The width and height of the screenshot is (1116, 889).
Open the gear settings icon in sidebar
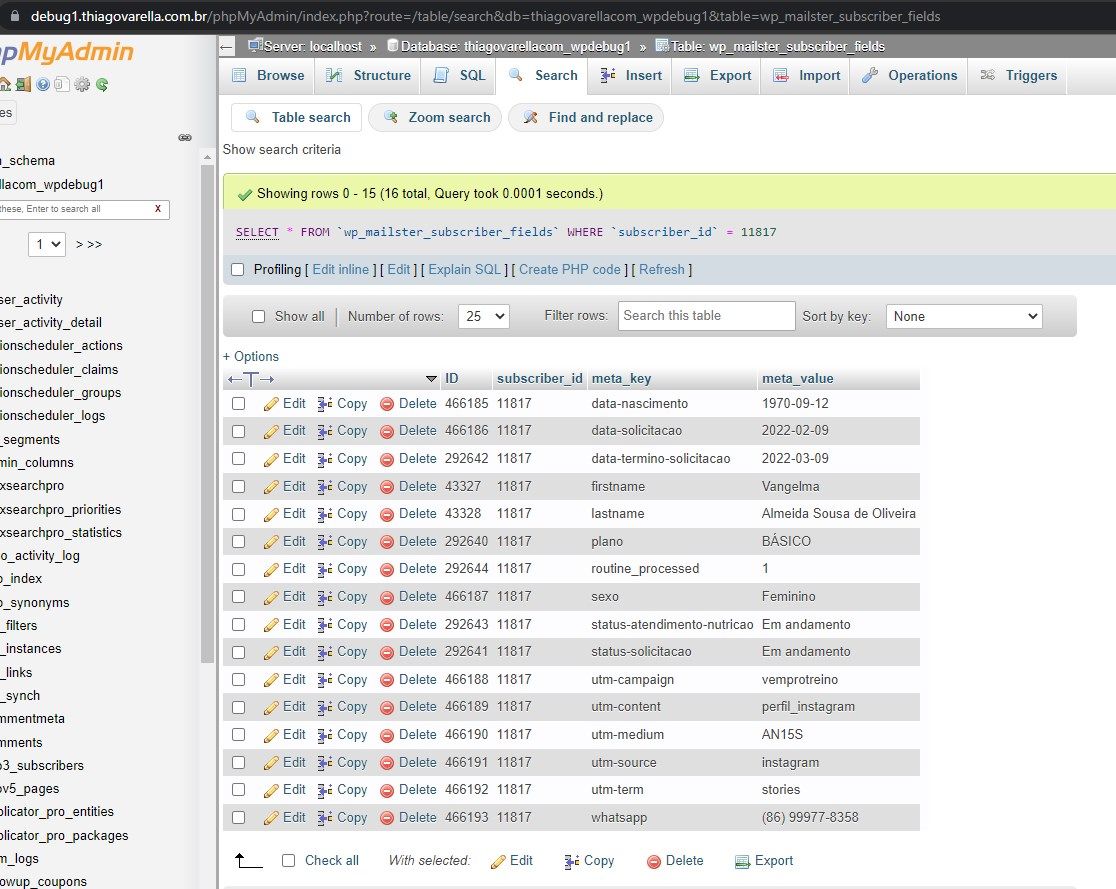coord(81,84)
